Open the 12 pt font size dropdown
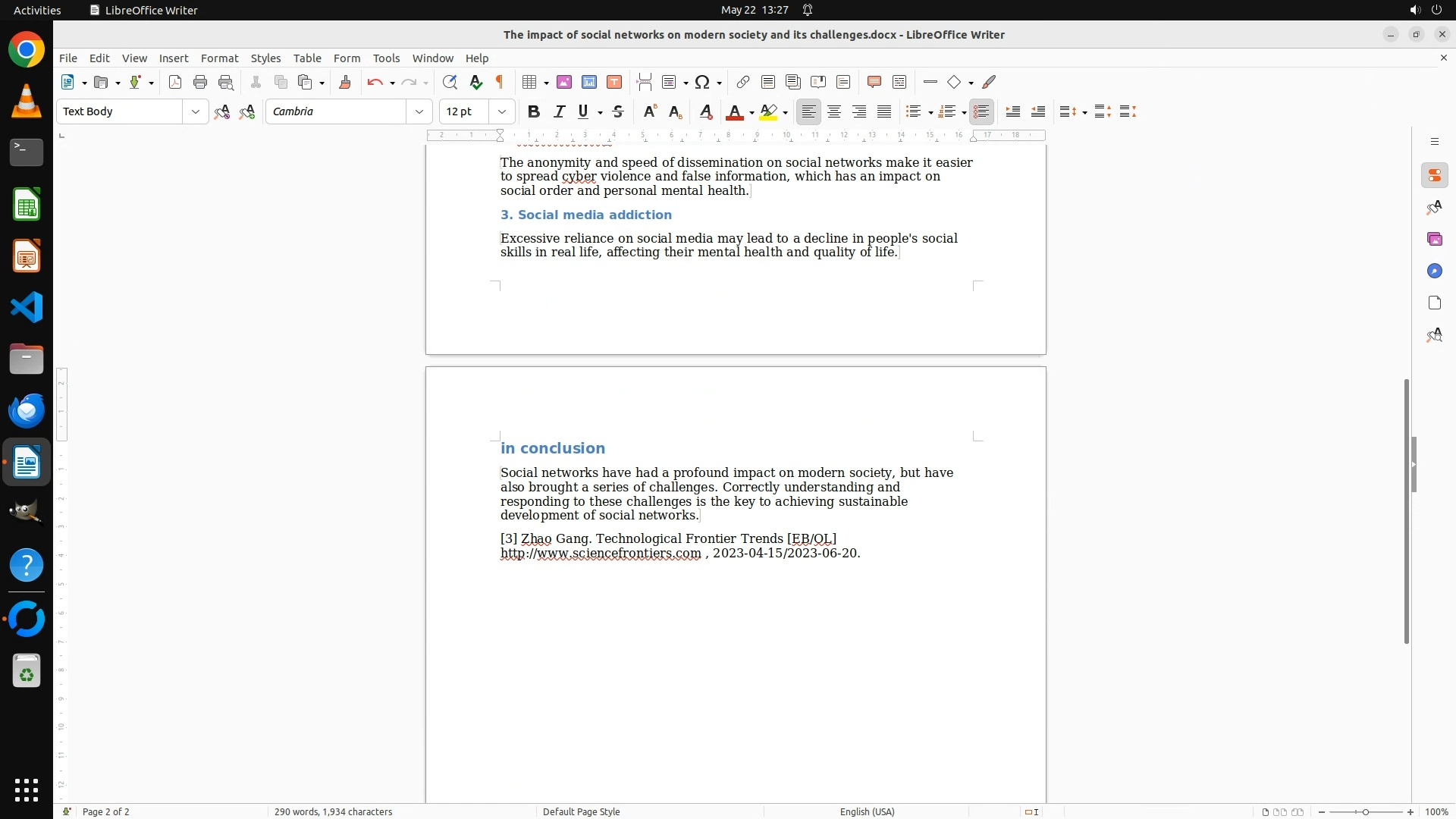Viewport: 1456px width, 819px height. [x=502, y=112]
